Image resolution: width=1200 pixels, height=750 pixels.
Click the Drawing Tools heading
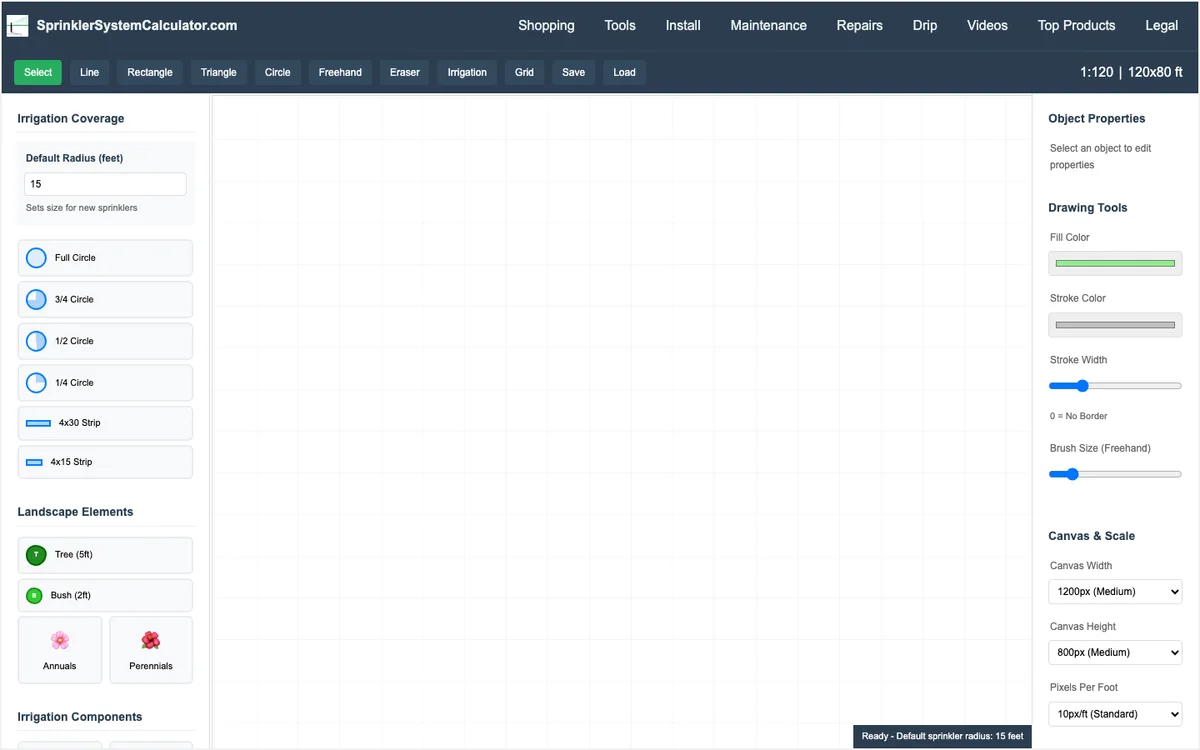point(1088,208)
